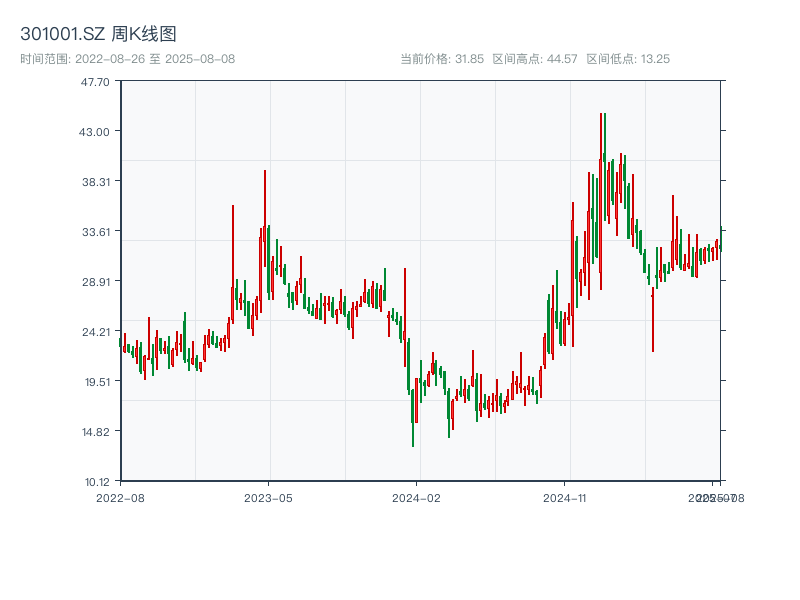Click the y-axis value 33.61
Image resolution: width=800 pixels, height=600 pixels.
pos(96,232)
